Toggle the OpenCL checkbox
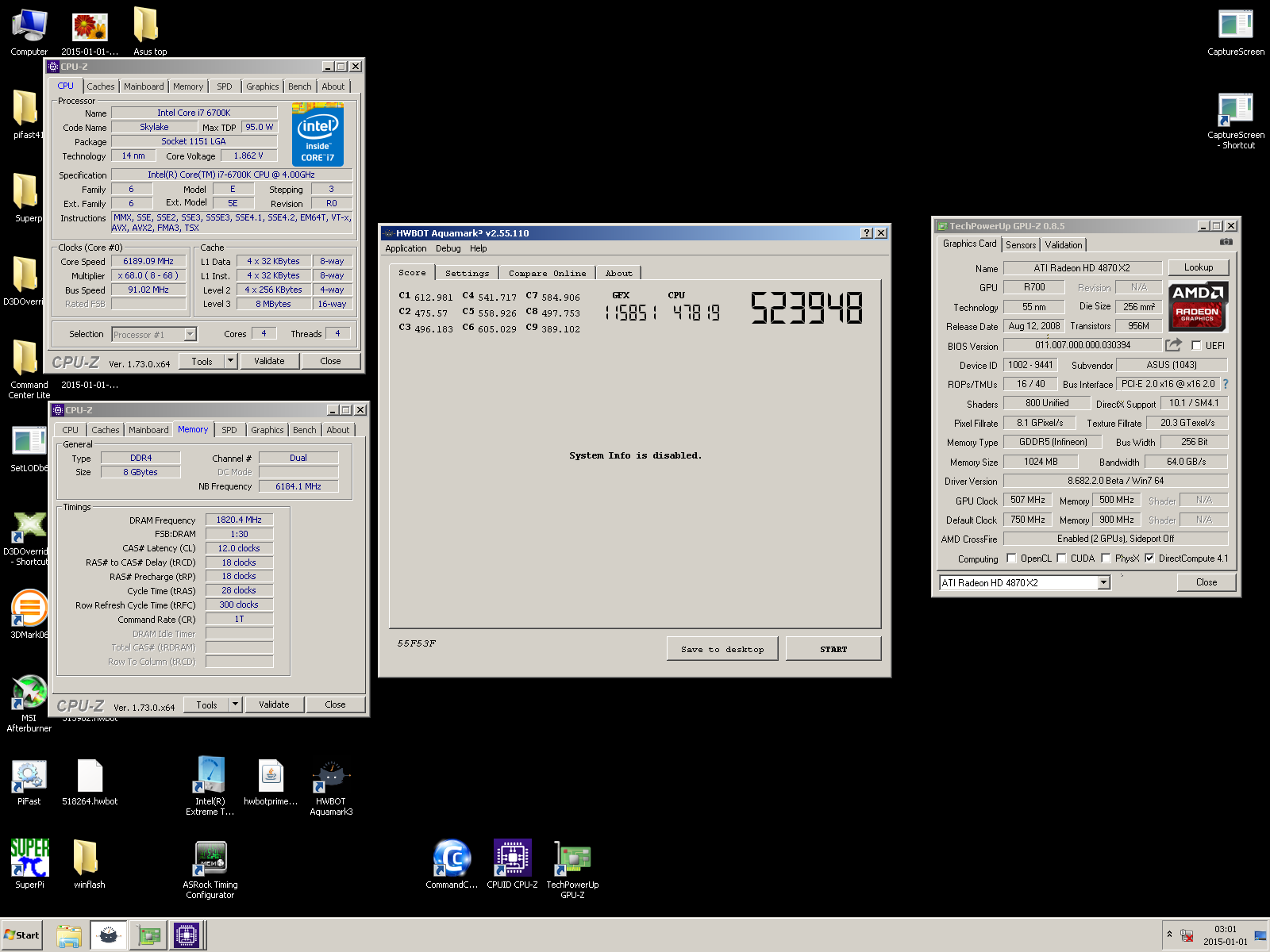 (x=1011, y=558)
